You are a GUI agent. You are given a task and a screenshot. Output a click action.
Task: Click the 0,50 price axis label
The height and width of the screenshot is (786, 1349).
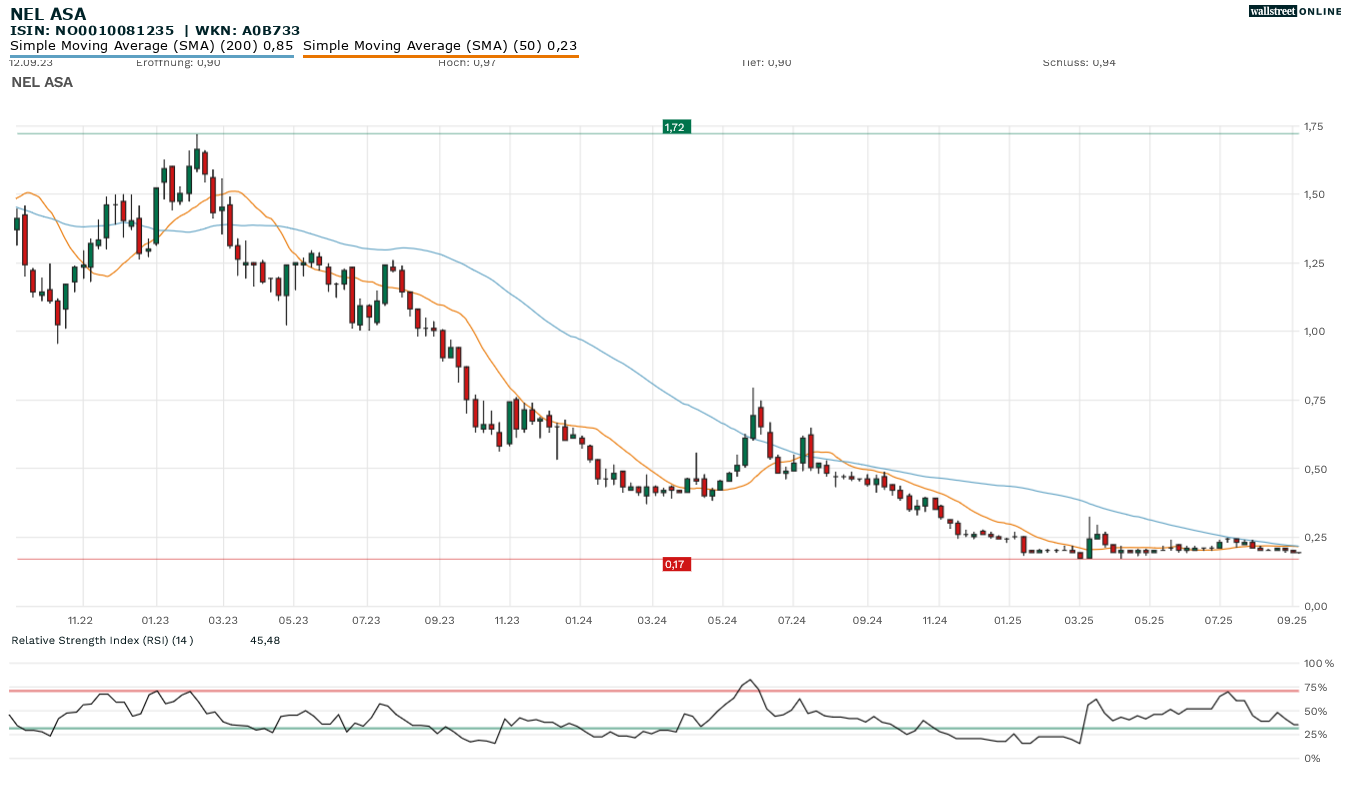pyautogui.click(x=1313, y=469)
